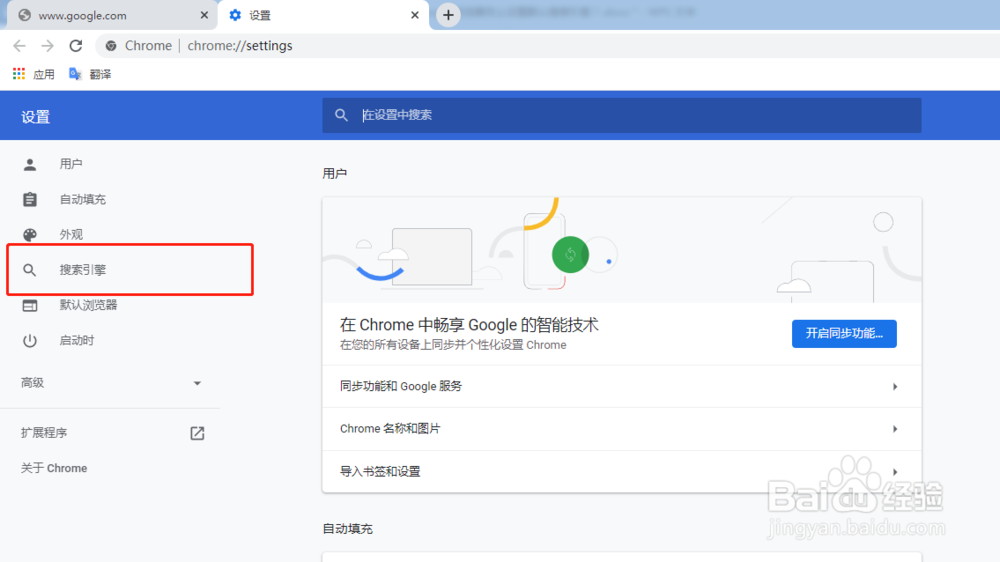Click the address bar with chrome://settings

(x=548, y=46)
